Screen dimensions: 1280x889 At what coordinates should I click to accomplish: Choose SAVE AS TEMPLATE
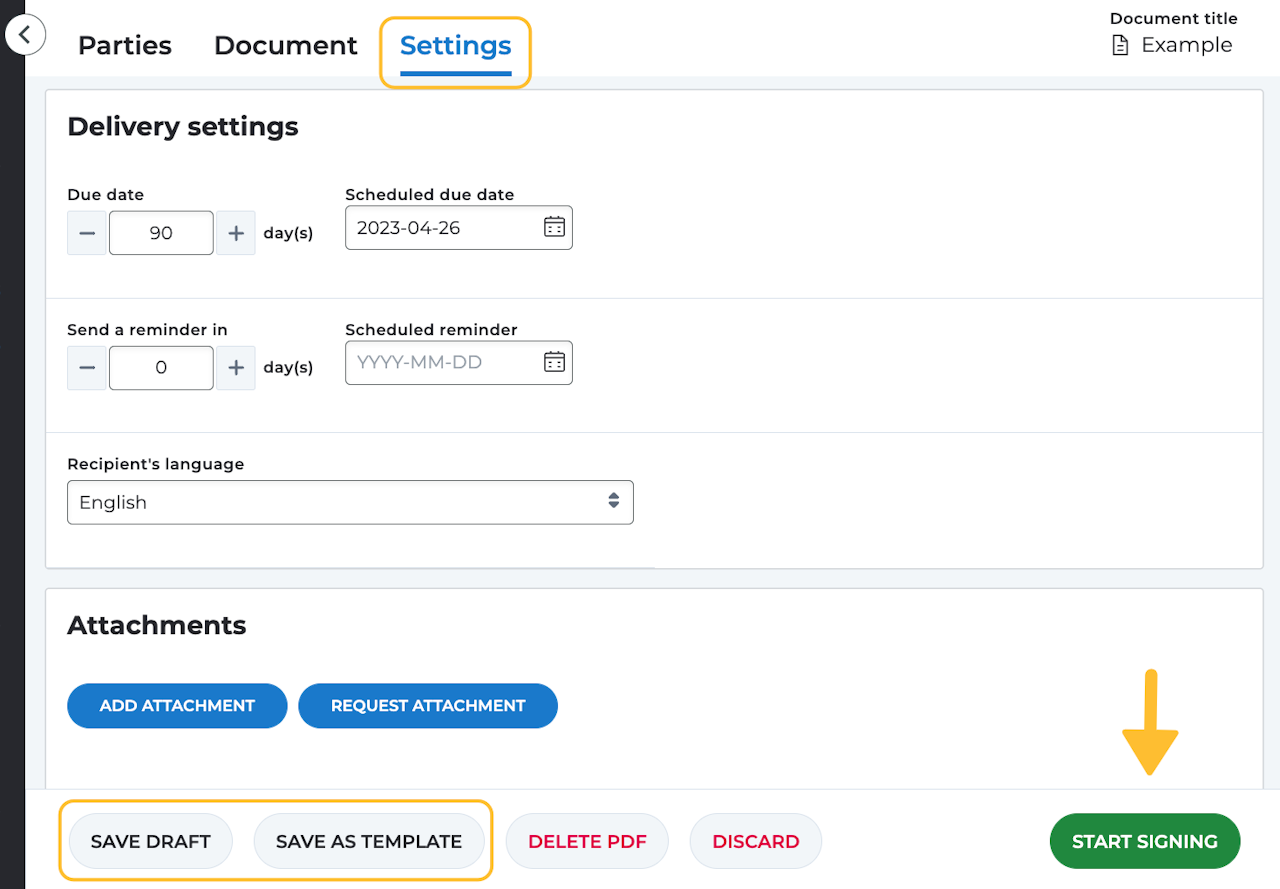pyautogui.click(x=369, y=841)
